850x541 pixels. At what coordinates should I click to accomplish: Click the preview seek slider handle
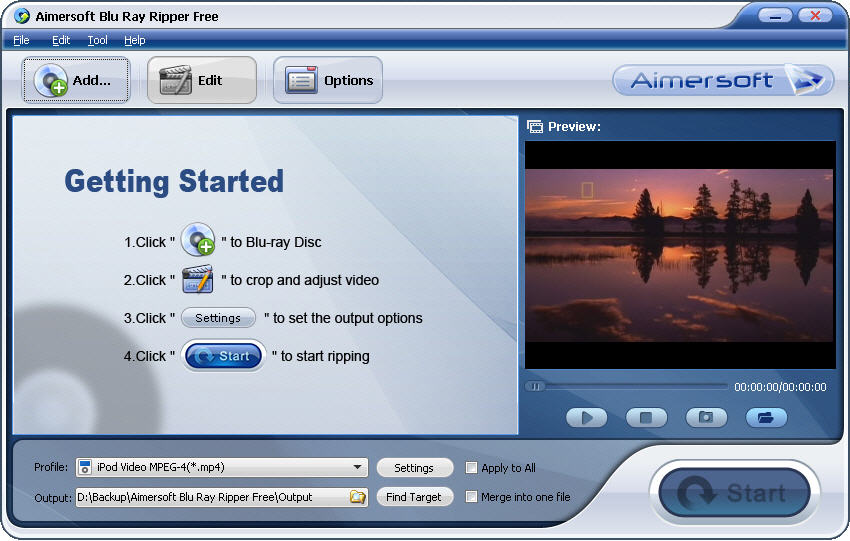pyautogui.click(x=536, y=387)
